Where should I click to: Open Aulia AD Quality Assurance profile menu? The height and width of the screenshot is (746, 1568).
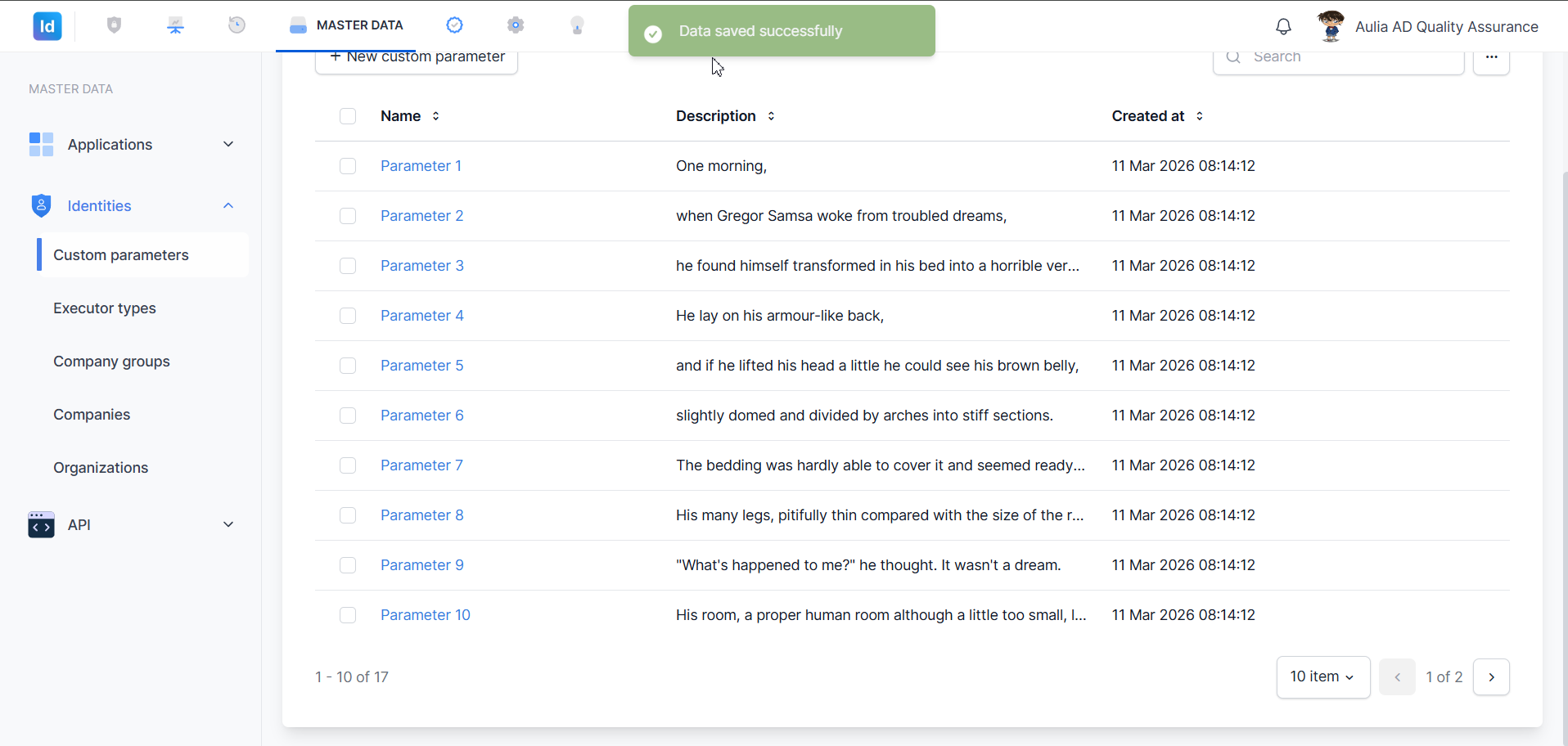pos(1446,26)
